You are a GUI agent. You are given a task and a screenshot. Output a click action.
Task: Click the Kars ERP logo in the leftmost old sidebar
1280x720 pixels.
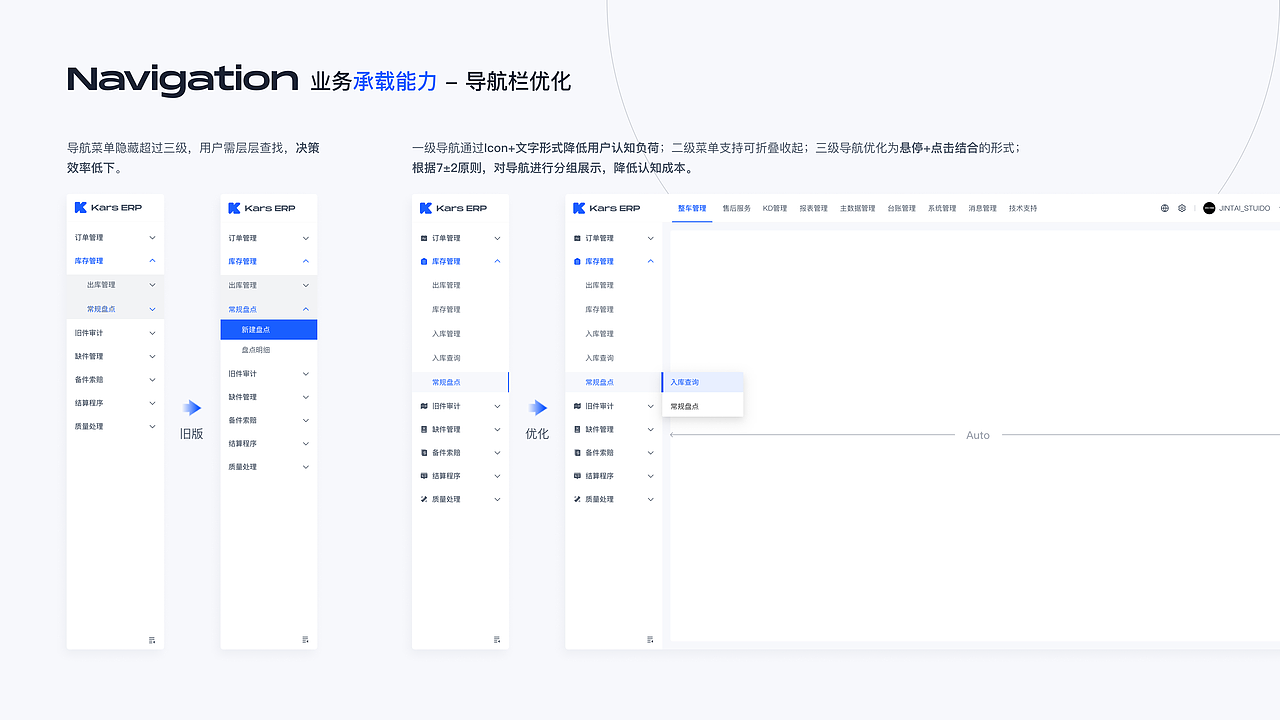tap(109, 208)
